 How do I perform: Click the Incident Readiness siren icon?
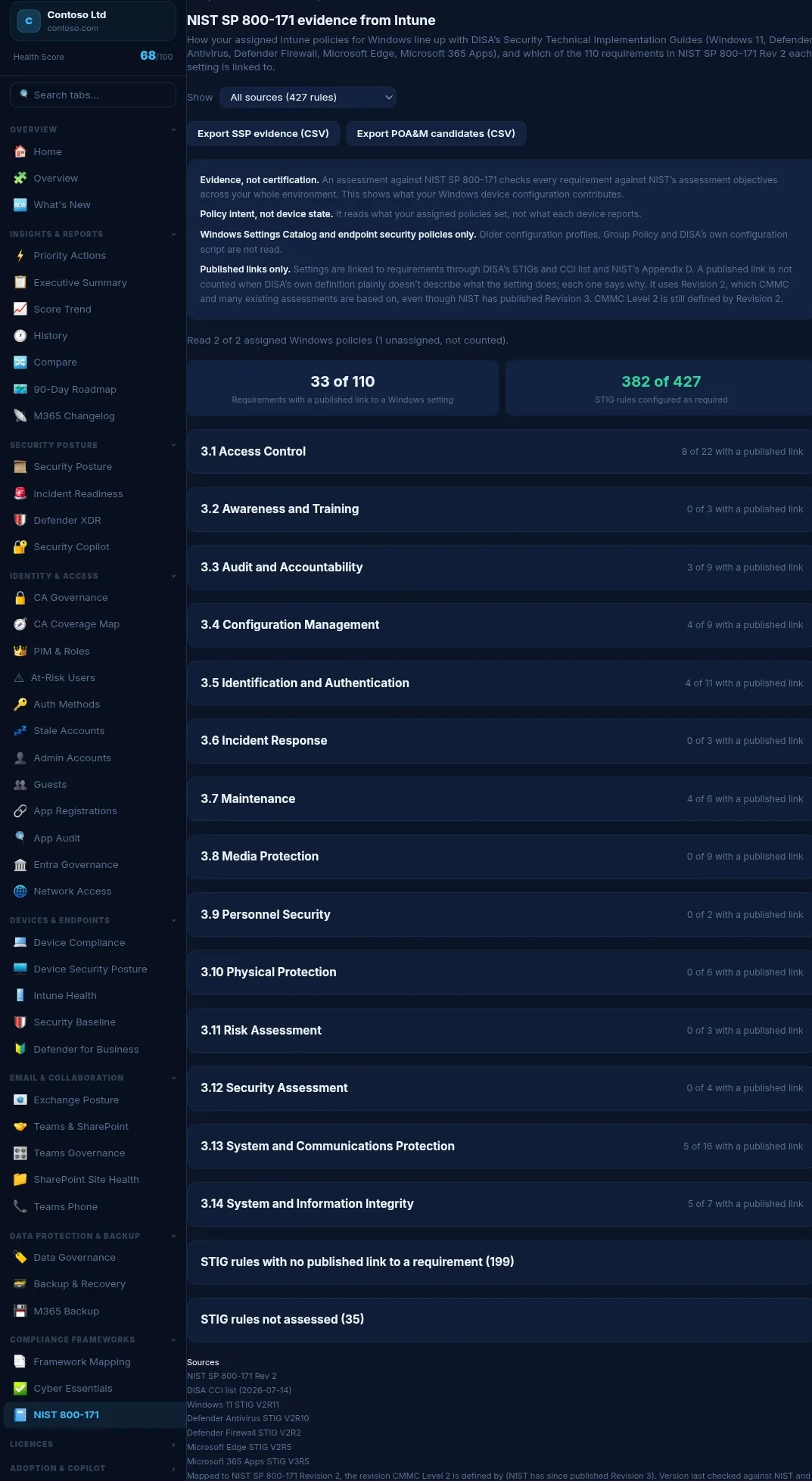(20, 494)
